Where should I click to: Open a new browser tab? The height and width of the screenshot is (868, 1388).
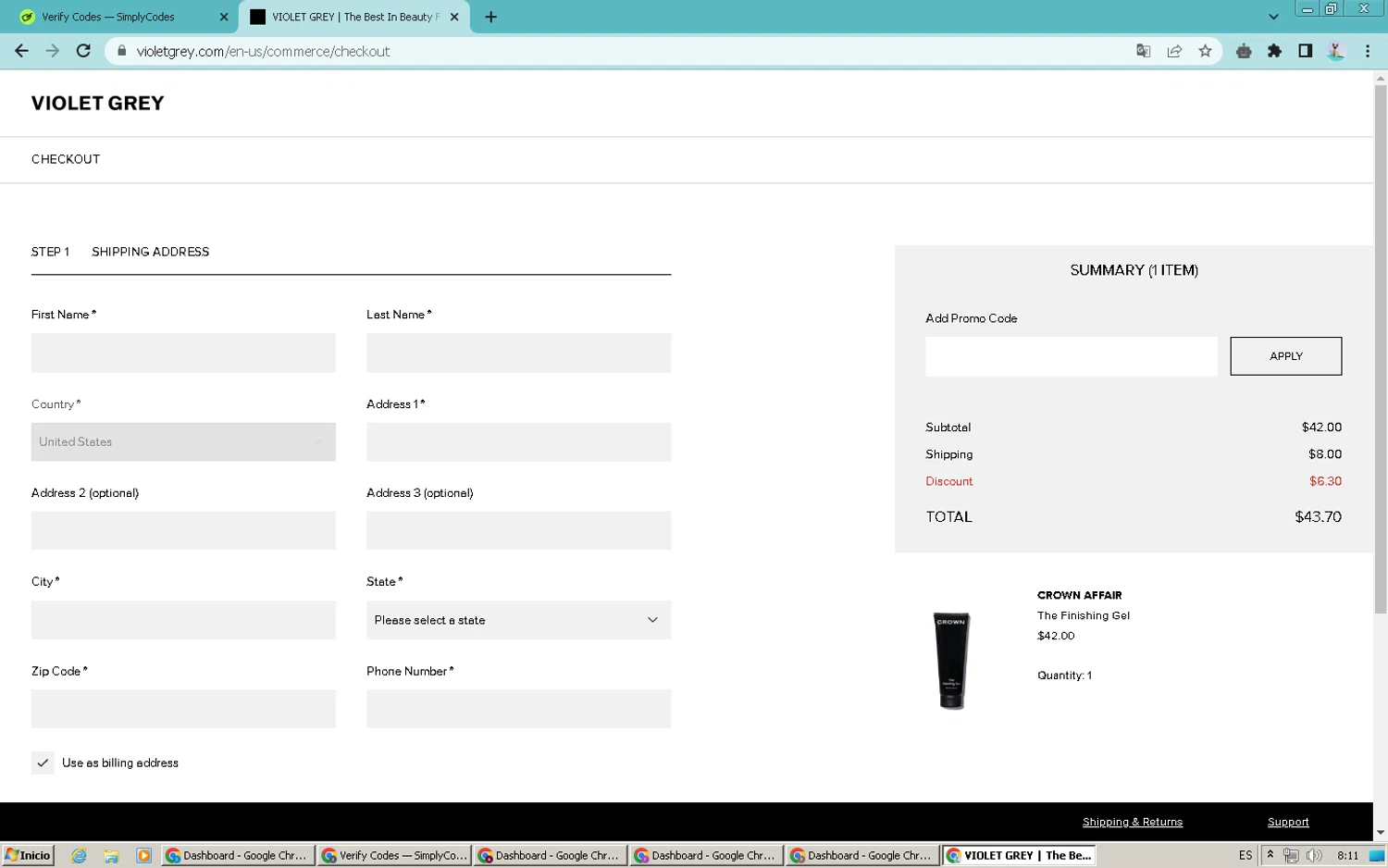[x=490, y=17]
